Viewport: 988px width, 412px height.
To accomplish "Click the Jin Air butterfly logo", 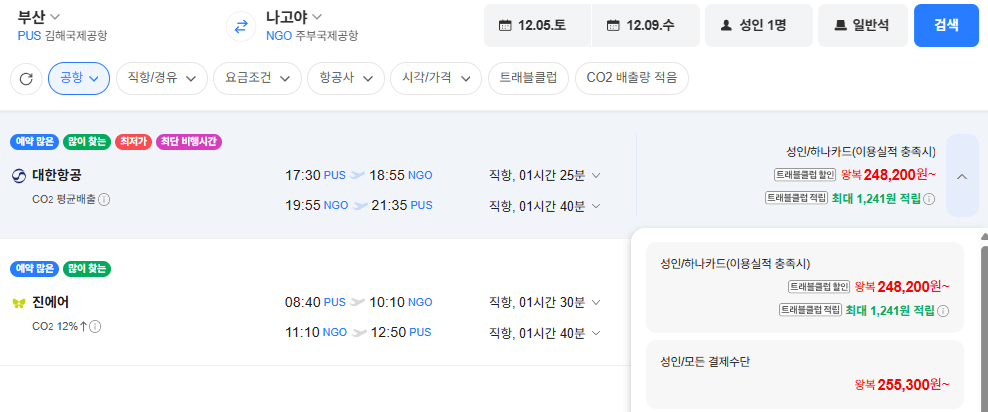I will 19,303.
